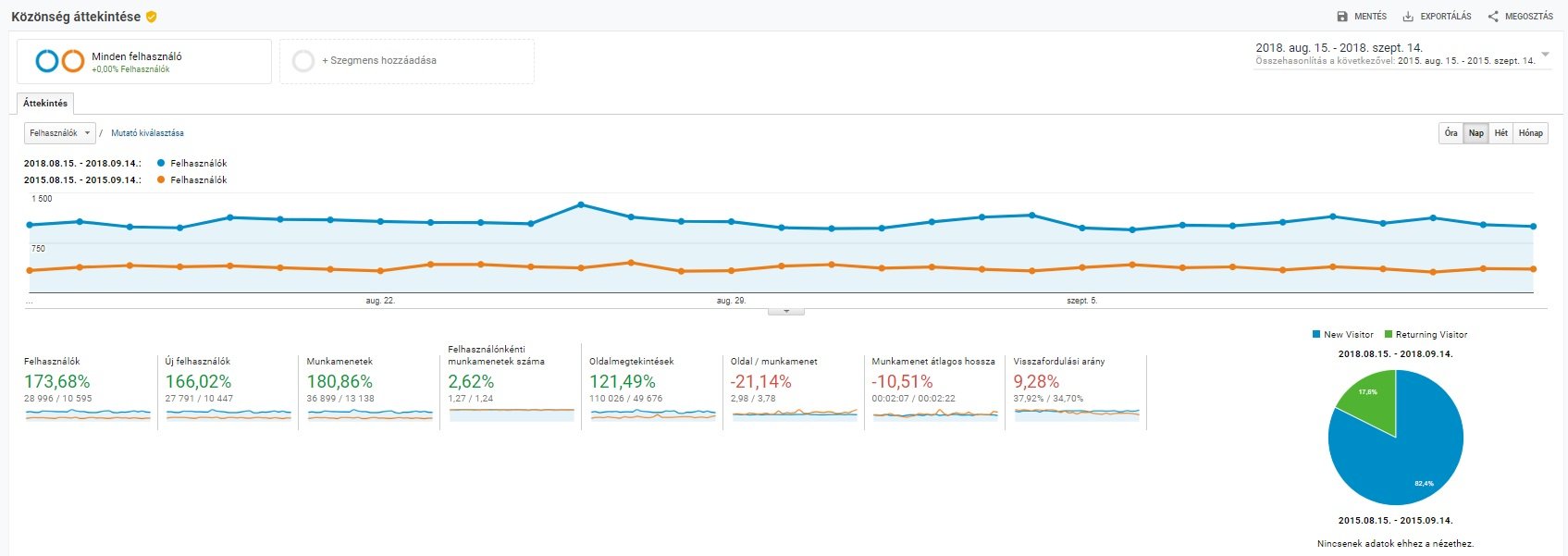
Task: Switch chart granularity to Óra
Action: coord(1451,133)
